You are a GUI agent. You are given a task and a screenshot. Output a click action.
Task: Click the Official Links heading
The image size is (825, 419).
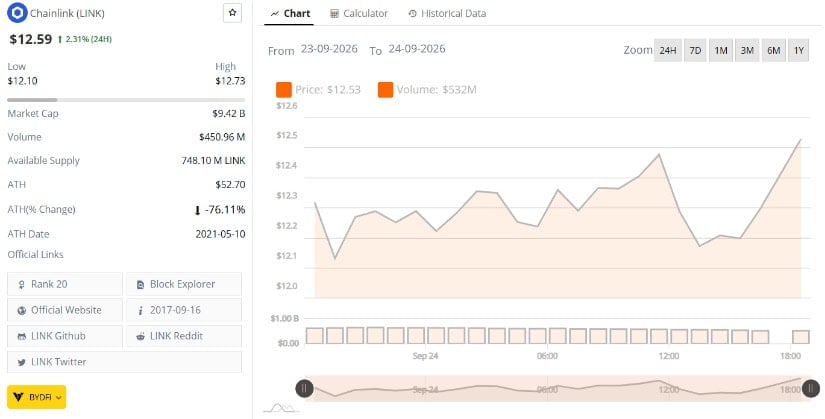pos(35,255)
